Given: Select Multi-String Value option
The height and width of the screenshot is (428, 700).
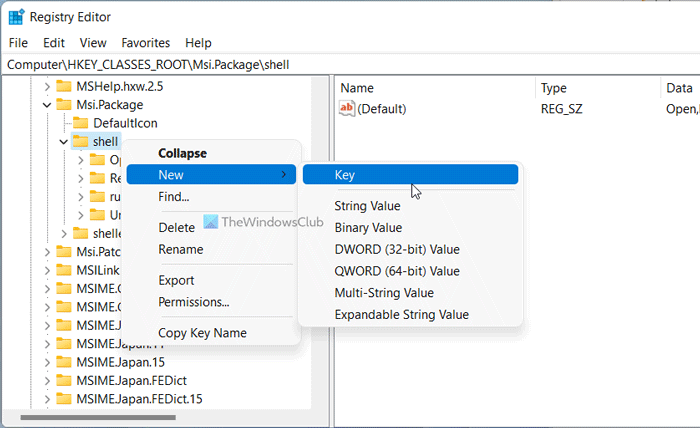Looking at the screenshot, I should (410, 293).
